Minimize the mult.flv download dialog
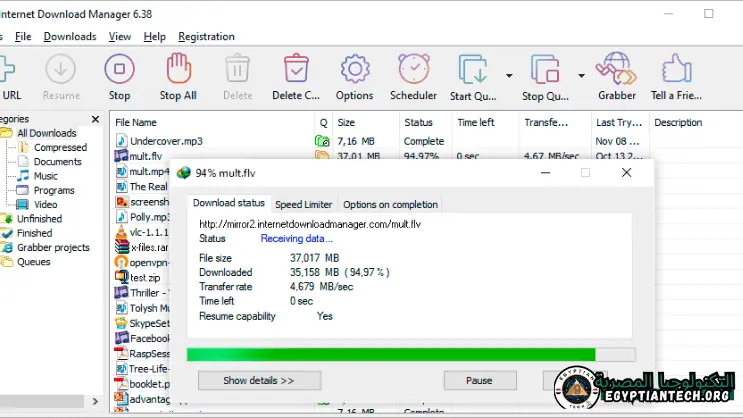 545,173
